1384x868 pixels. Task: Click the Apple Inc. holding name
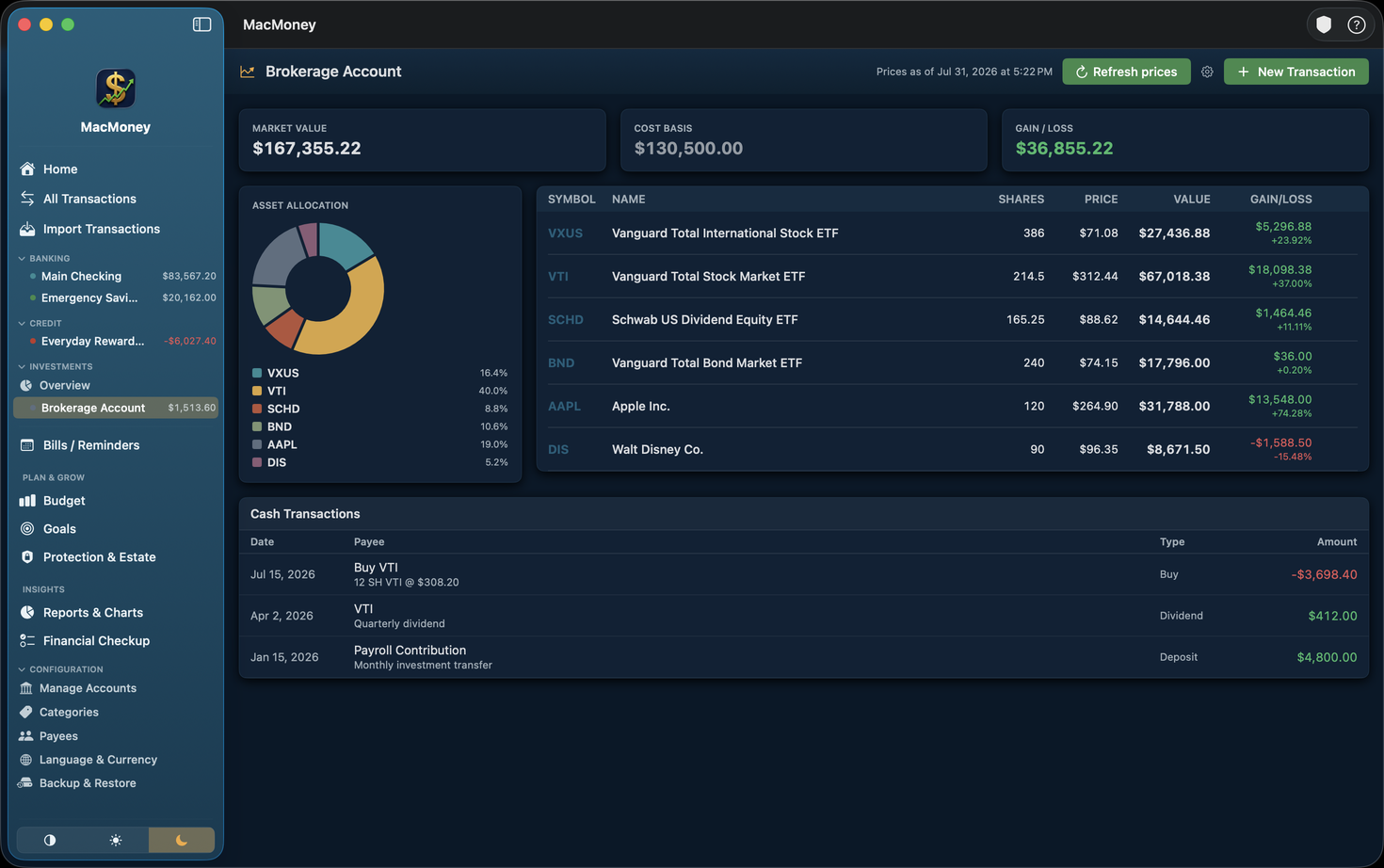tap(643, 407)
